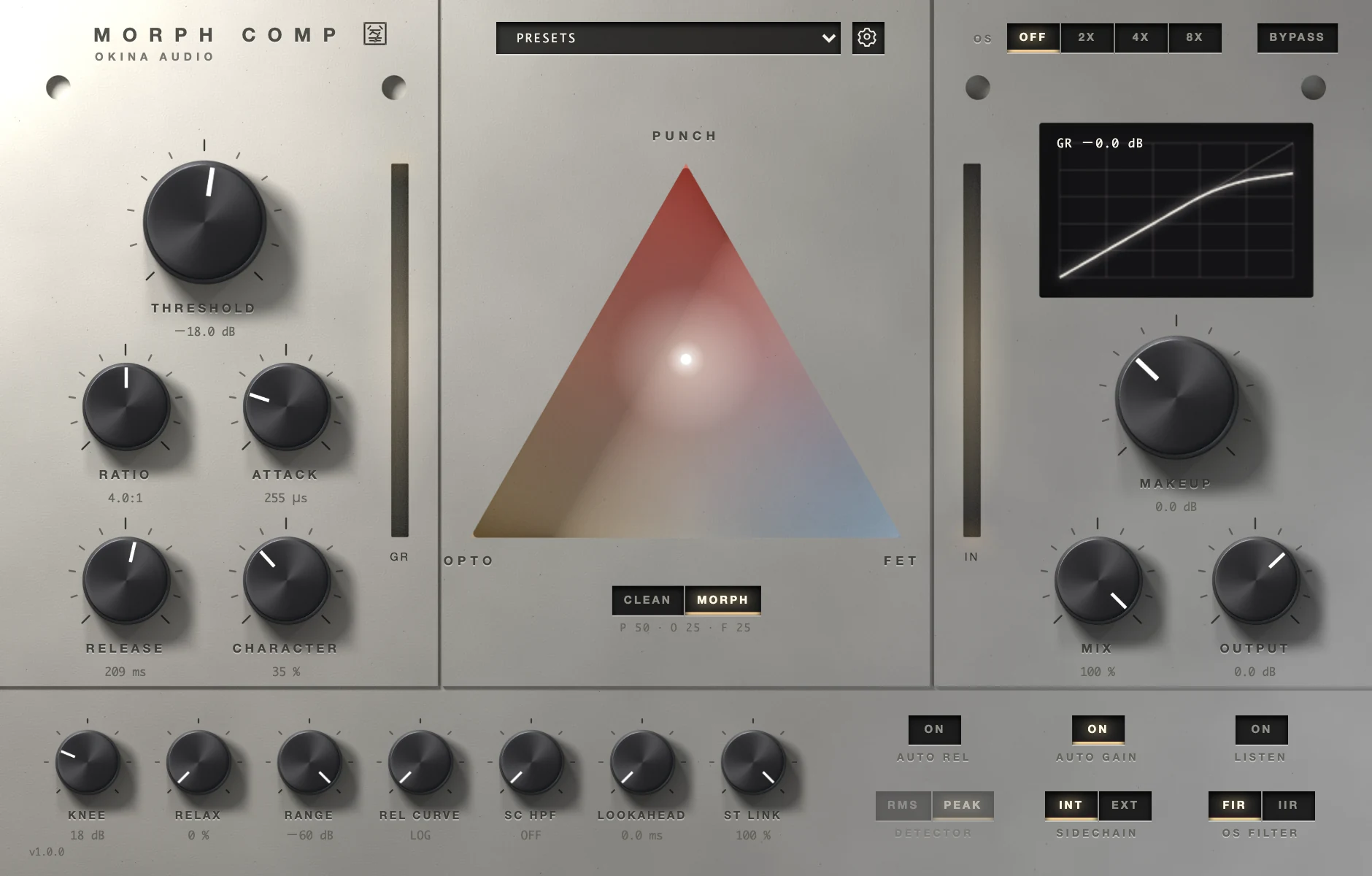Image resolution: width=1372 pixels, height=876 pixels.
Task: Click the SC HPF knob
Action: point(531,762)
